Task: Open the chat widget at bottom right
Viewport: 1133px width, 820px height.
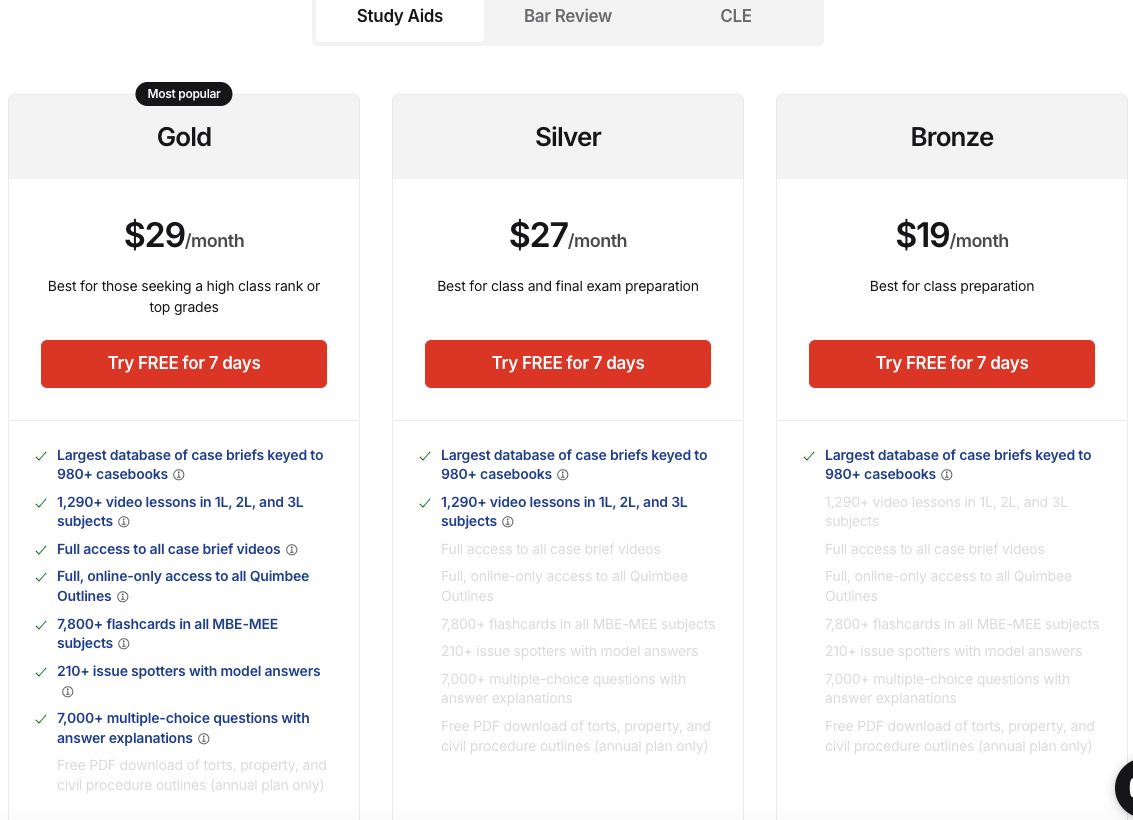Action: tap(1124, 788)
